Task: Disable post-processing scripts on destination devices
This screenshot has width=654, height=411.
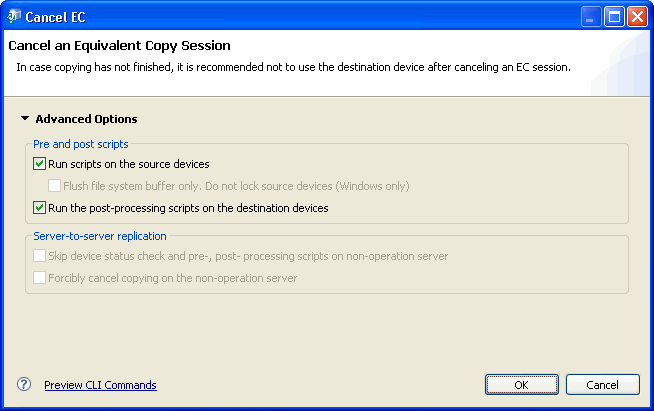Action: coord(40,207)
